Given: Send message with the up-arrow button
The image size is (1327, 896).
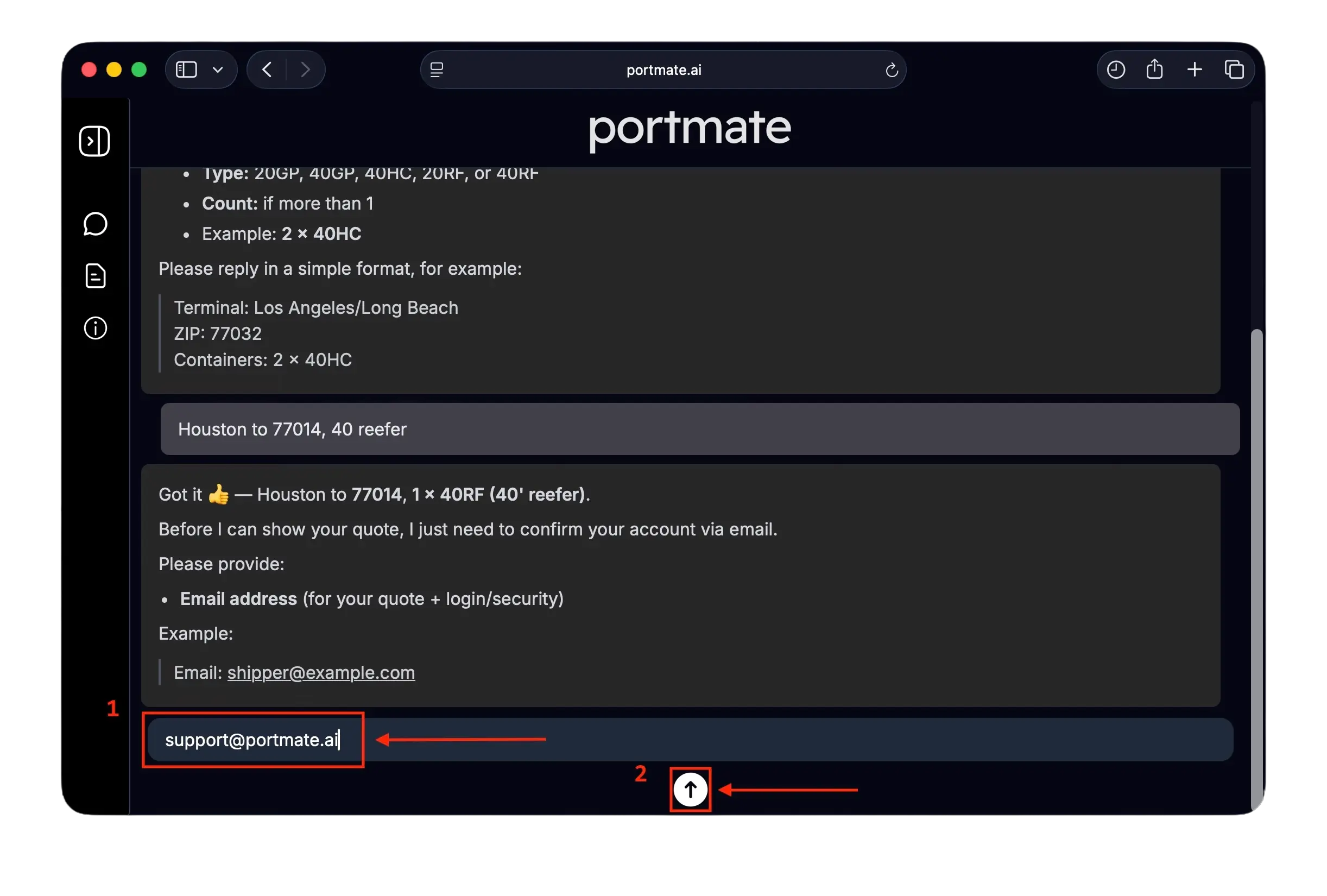Looking at the screenshot, I should pyautogui.click(x=690, y=789).
